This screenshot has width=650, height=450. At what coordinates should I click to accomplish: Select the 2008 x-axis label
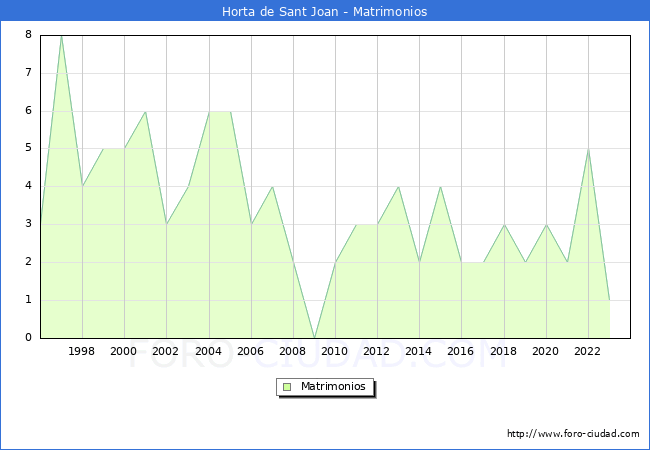(x=292, y=352)
